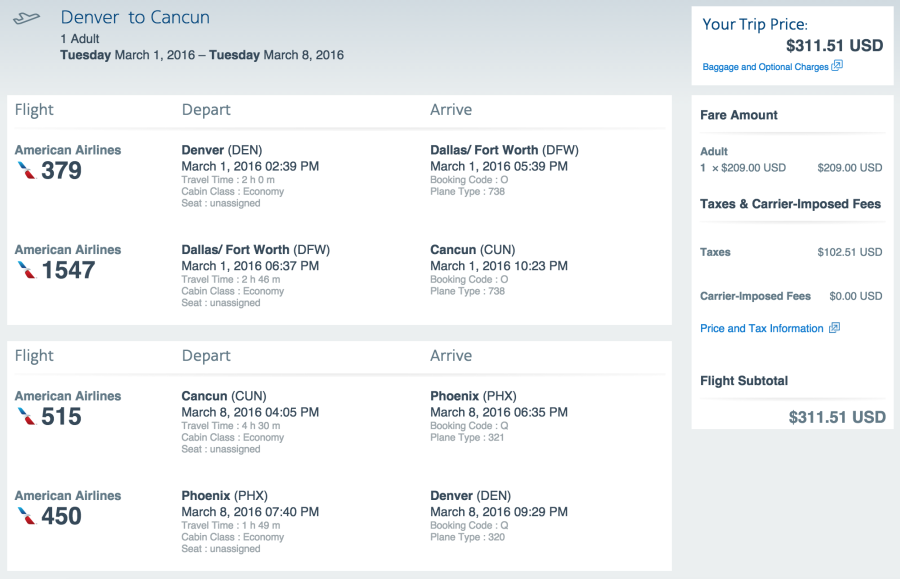
Task: Click the Cancun (CUN) arrival of flight 1547
Action: point(472,250)
